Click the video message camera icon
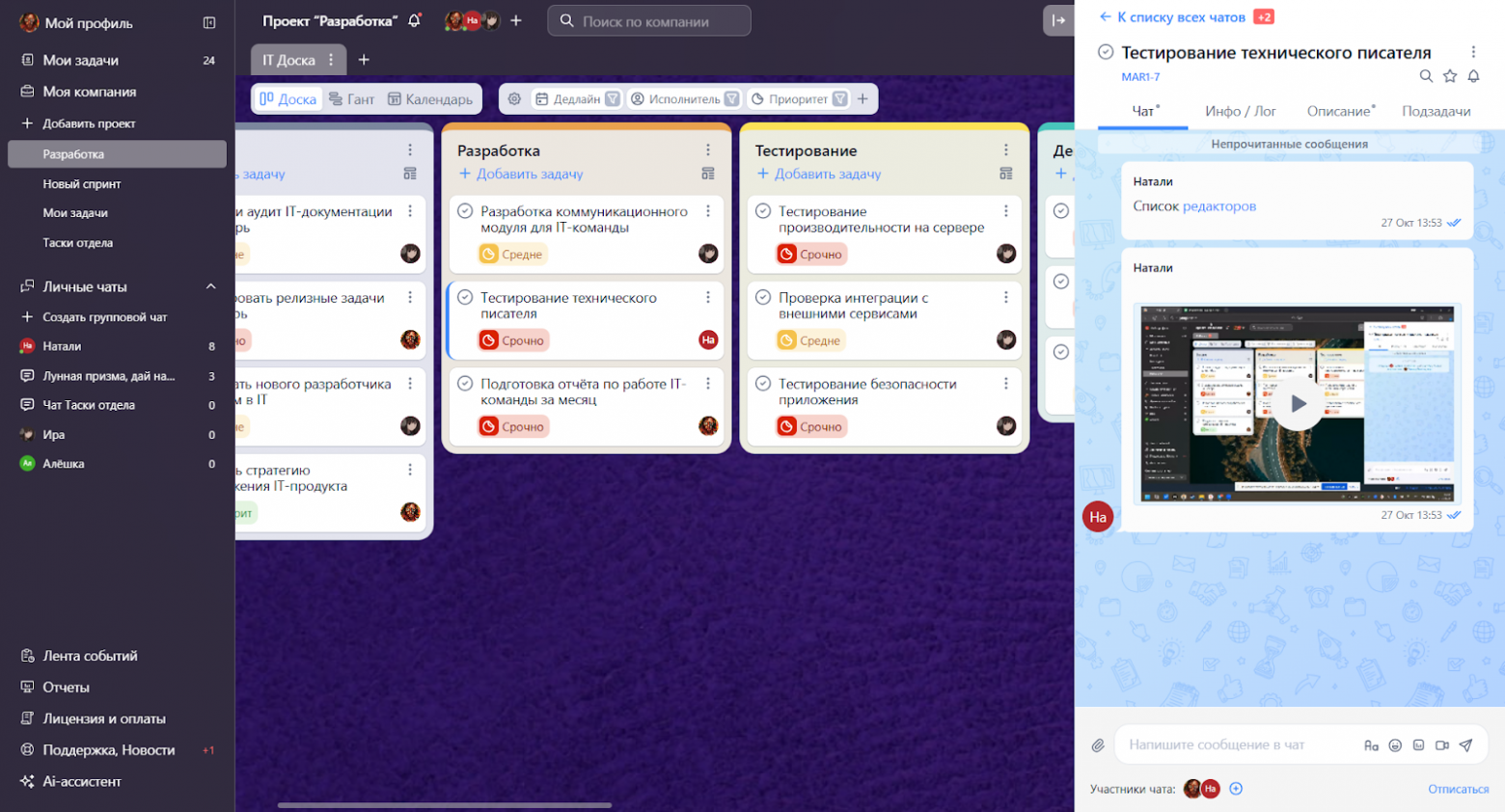The width and height of the screenshot is (1505, 812). coord(1442,745)
